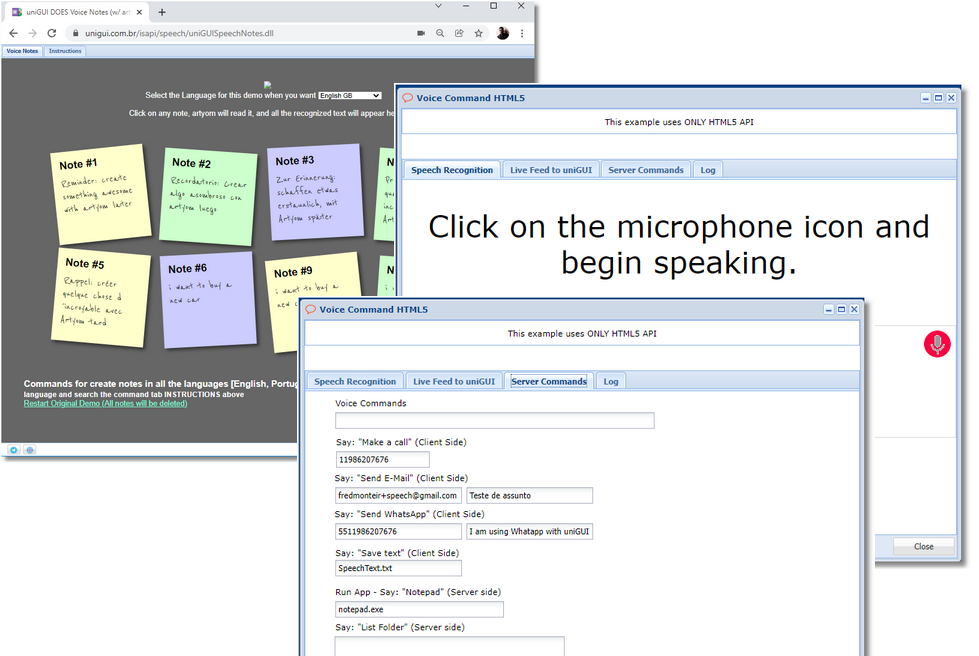The image size is (979, 656).
Task: Click the Telegram icon in bottom bar
Action: tap(14, 450)
